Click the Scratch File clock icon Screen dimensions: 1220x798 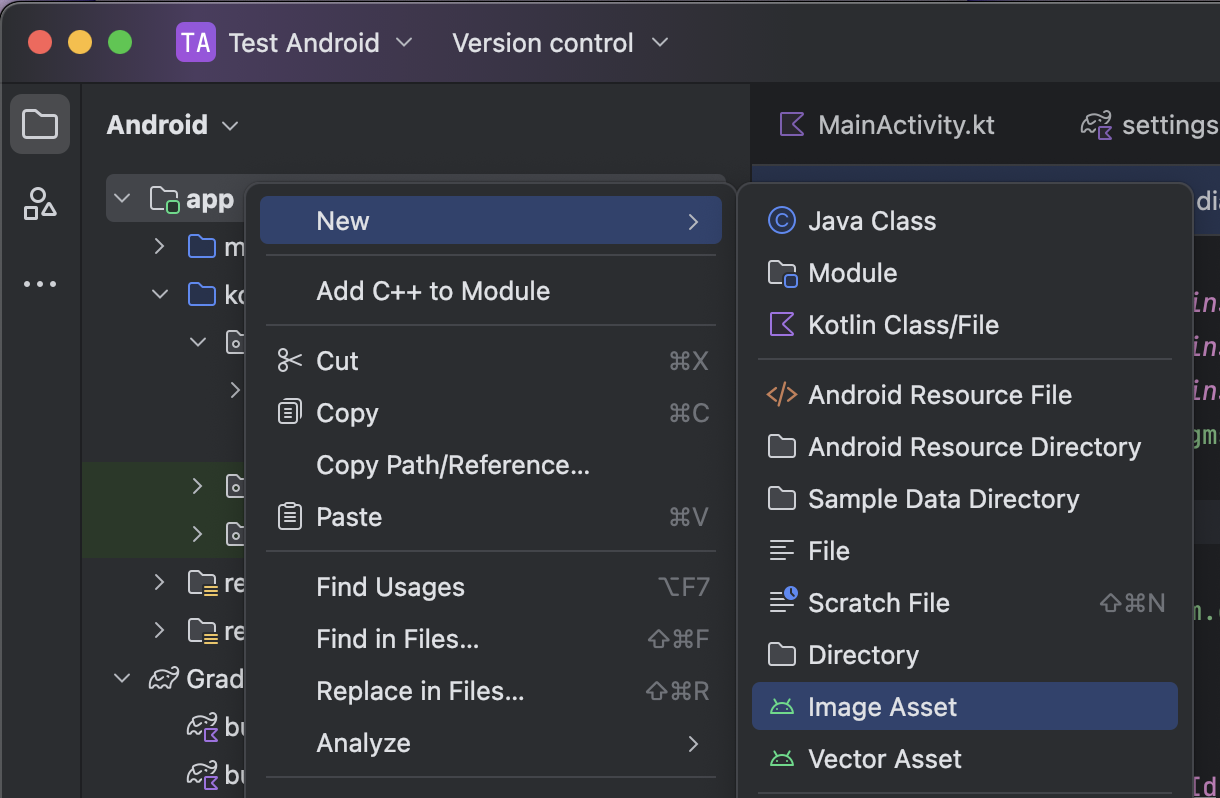coord(782,601)
